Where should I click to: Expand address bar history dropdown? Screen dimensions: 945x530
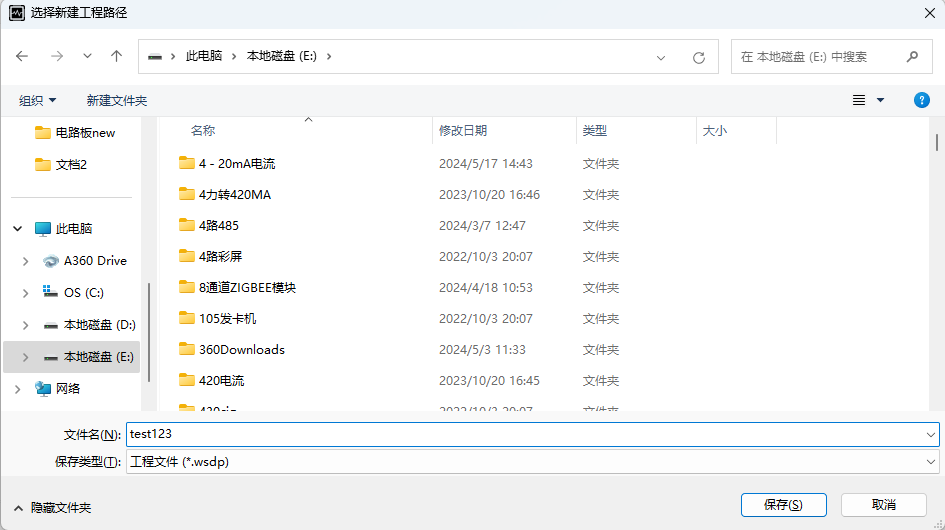(661, 58)
